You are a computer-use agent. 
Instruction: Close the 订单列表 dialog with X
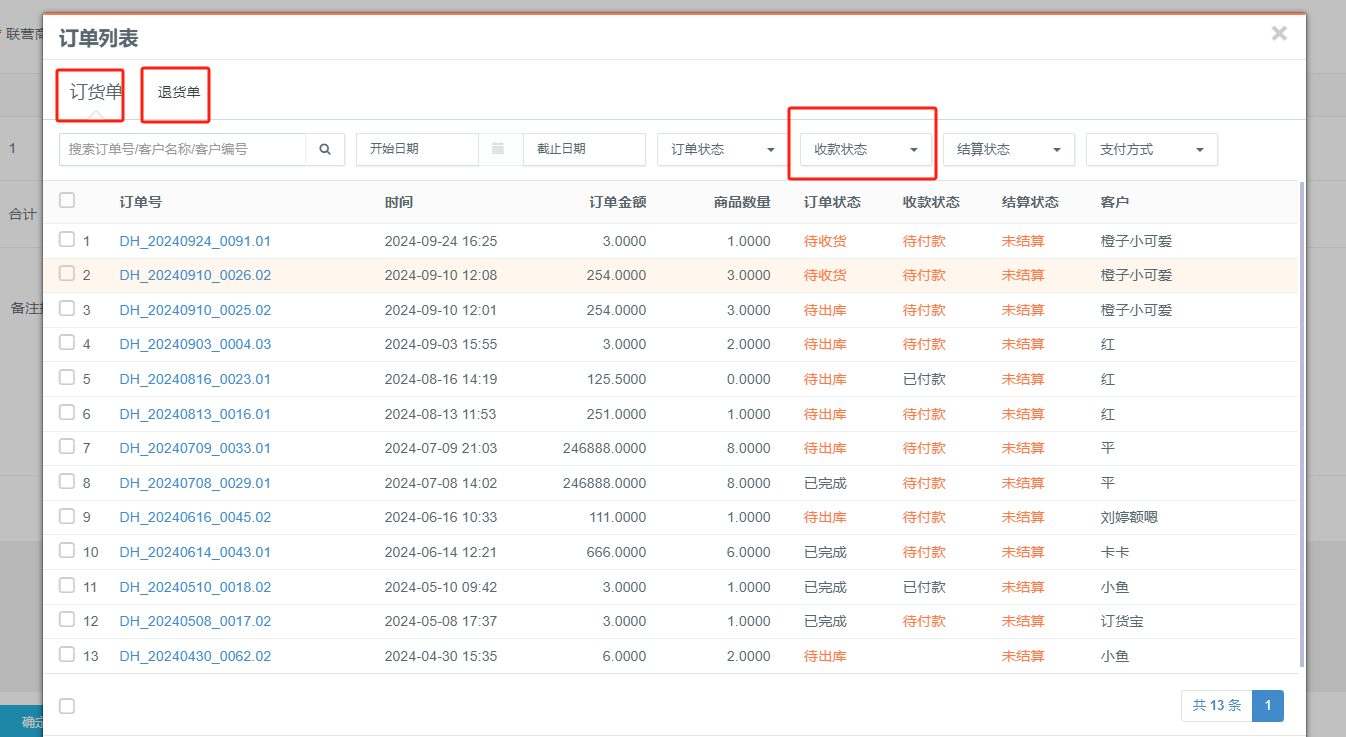click(x=1279, y=34)
